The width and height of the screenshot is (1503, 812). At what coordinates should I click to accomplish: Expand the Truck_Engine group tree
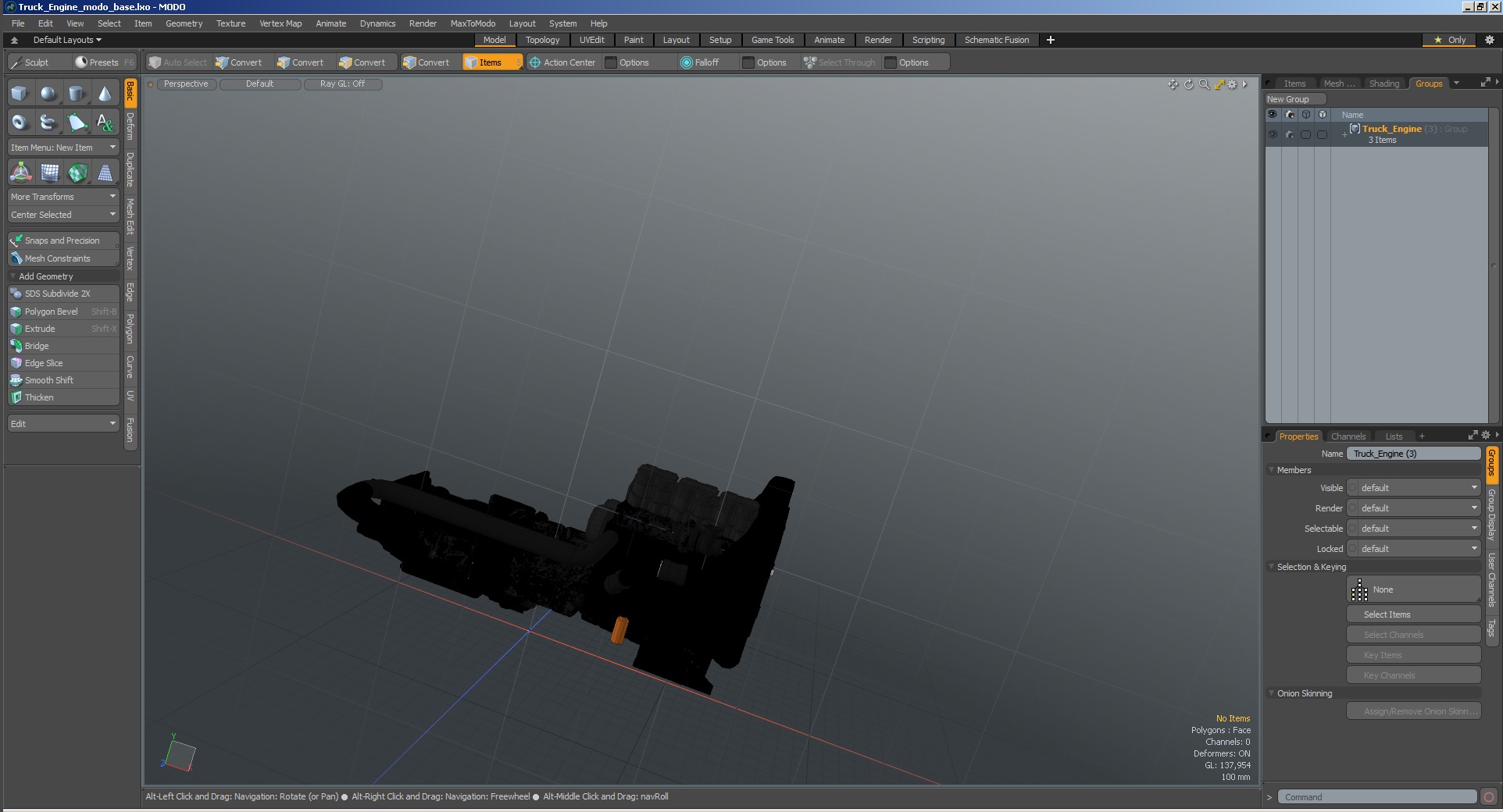1344,134
